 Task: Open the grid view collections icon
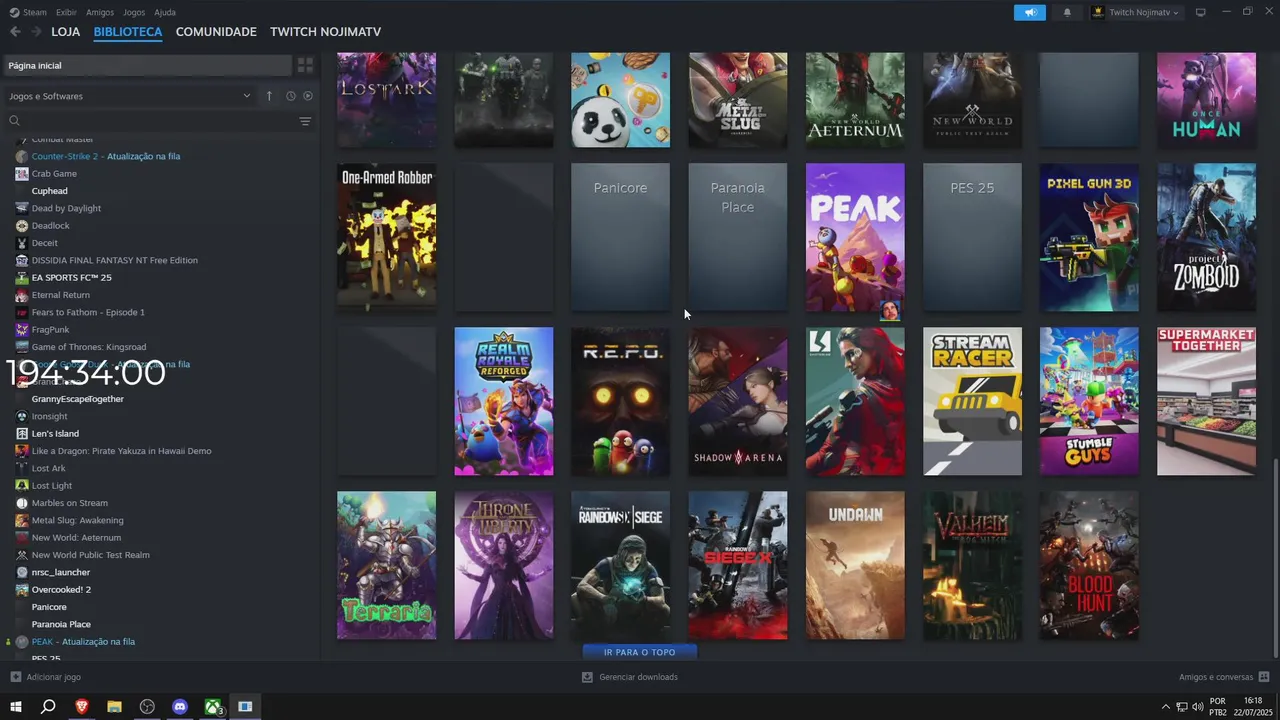coord(305,65)
